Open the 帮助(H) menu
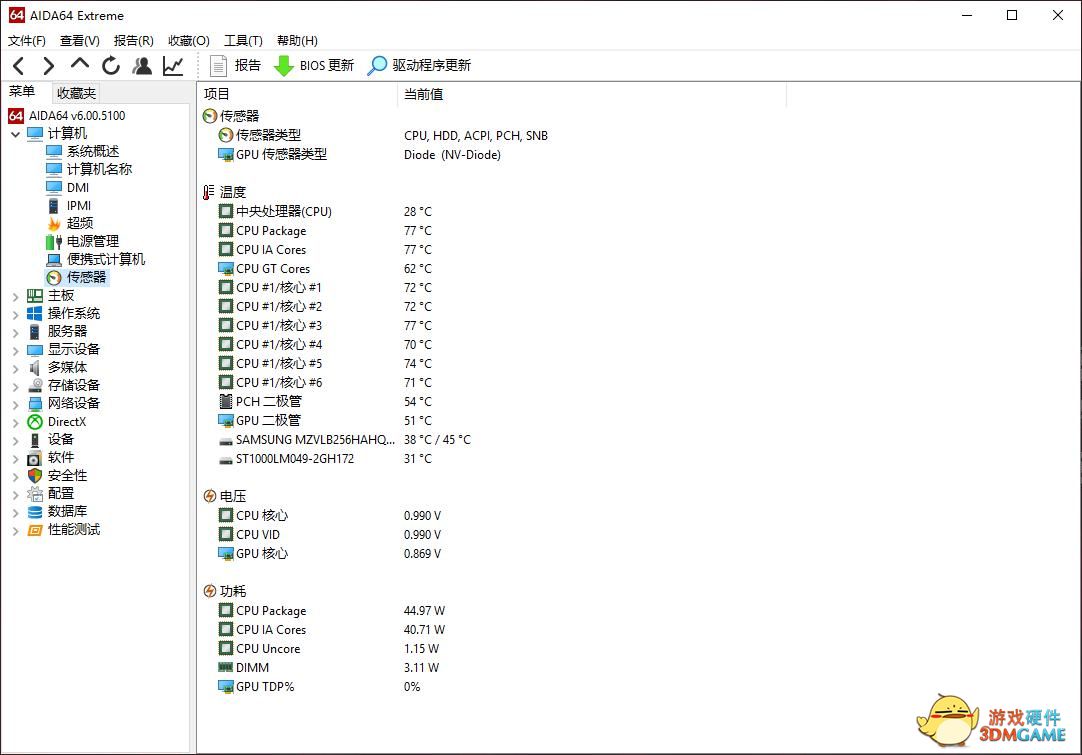Viewport: 1082px width, 755px height. 297,41
